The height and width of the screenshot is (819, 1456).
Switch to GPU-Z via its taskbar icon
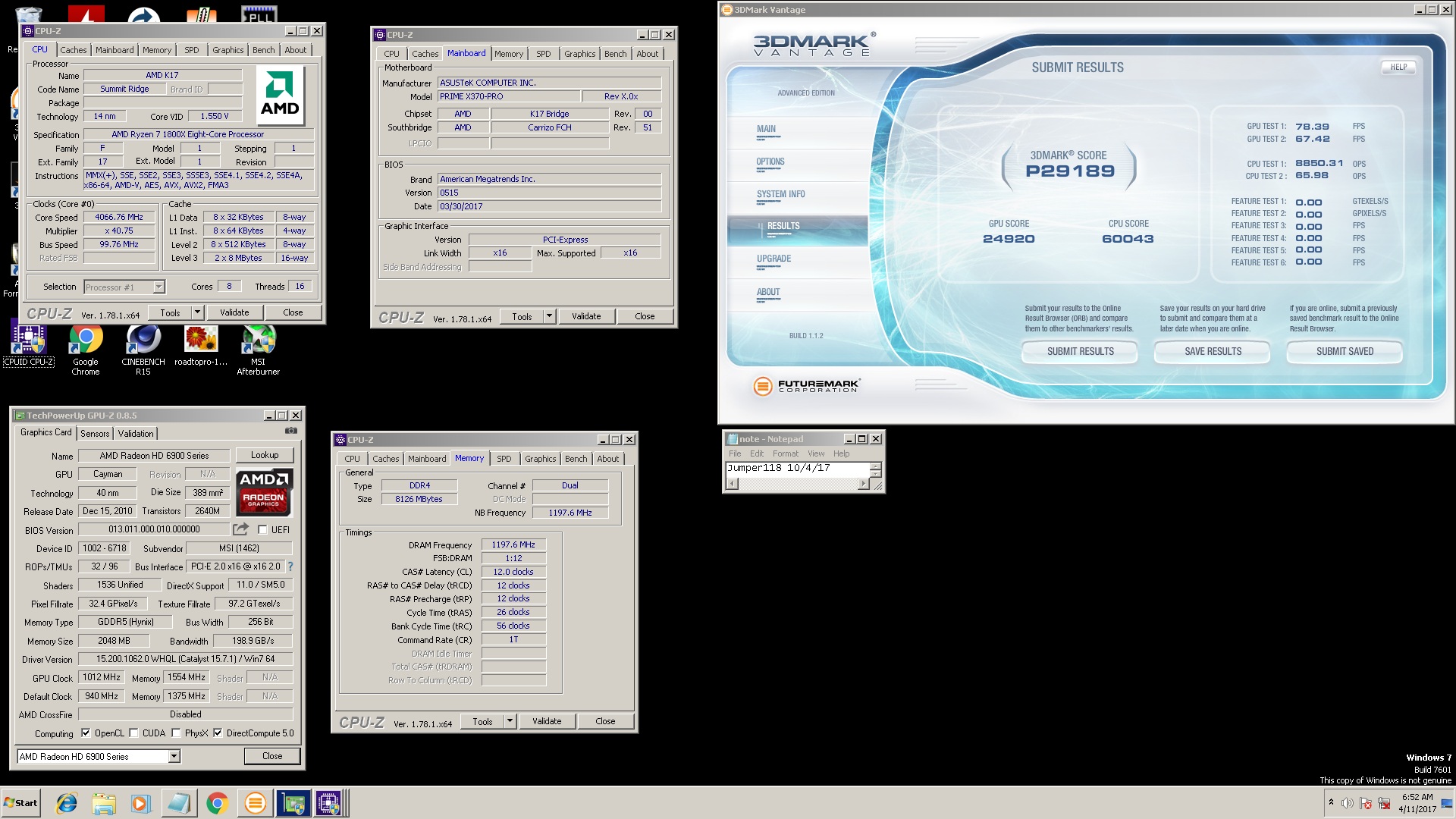click(x=293, y=803)
